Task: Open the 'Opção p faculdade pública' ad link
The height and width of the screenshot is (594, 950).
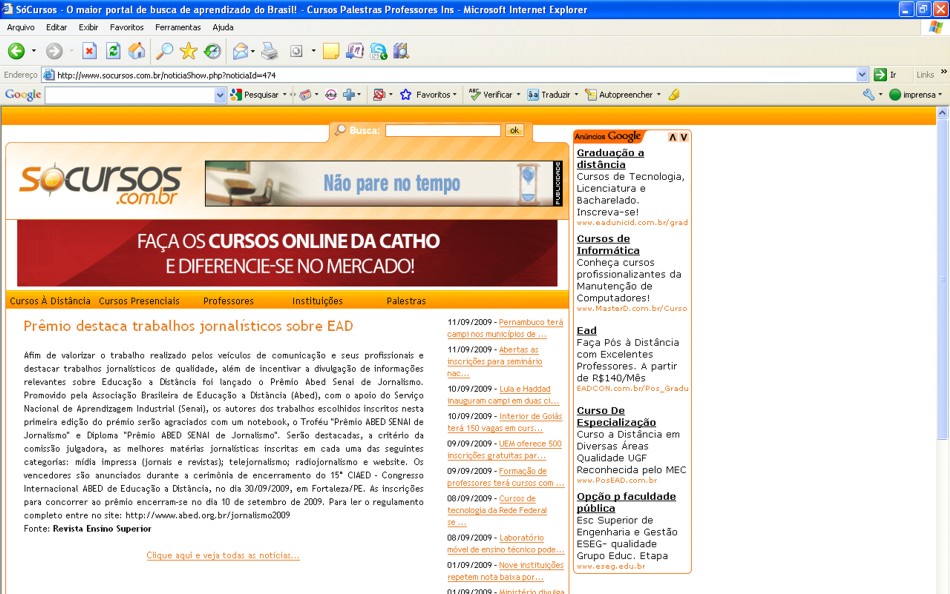Action: (626, 502)
